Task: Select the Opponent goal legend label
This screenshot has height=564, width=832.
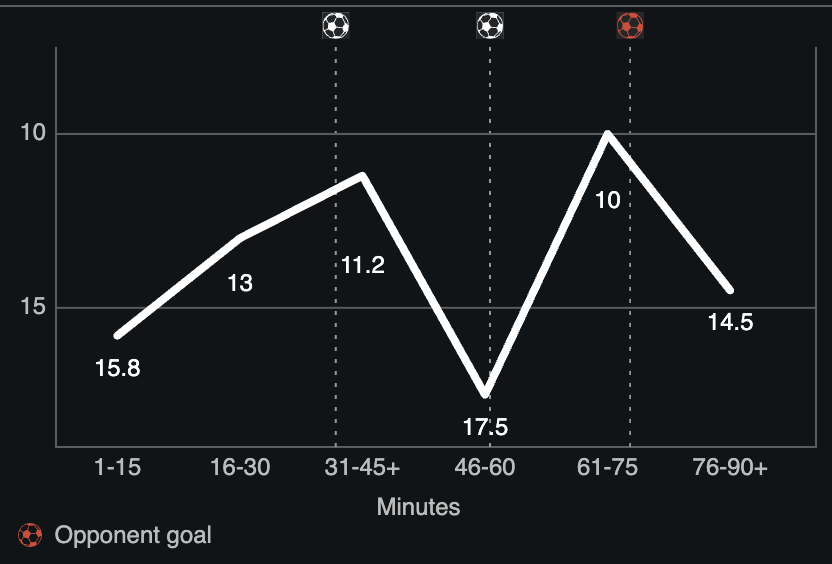Action: pos(133,535)
